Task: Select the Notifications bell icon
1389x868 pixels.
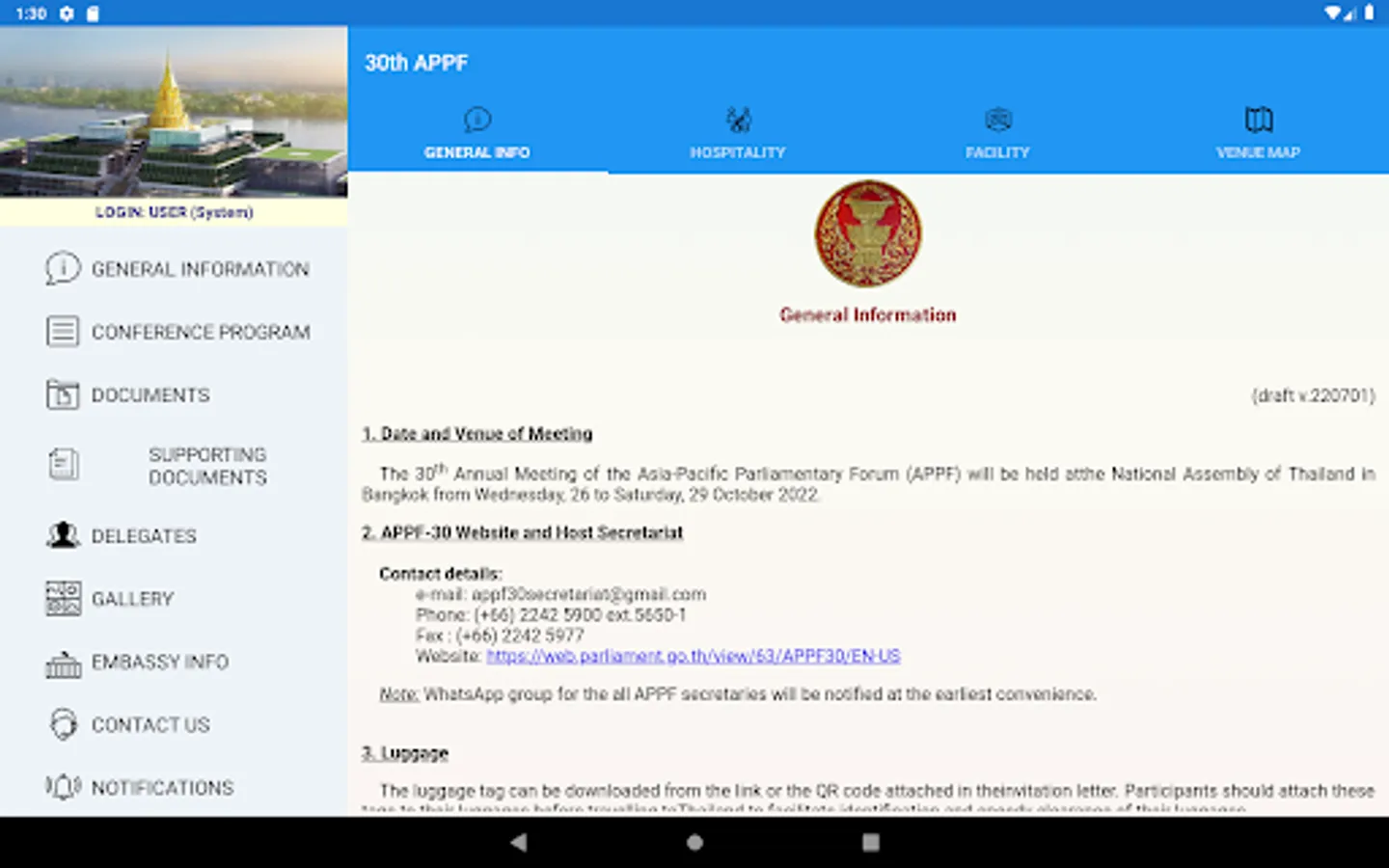Action: tap(63, 787)
